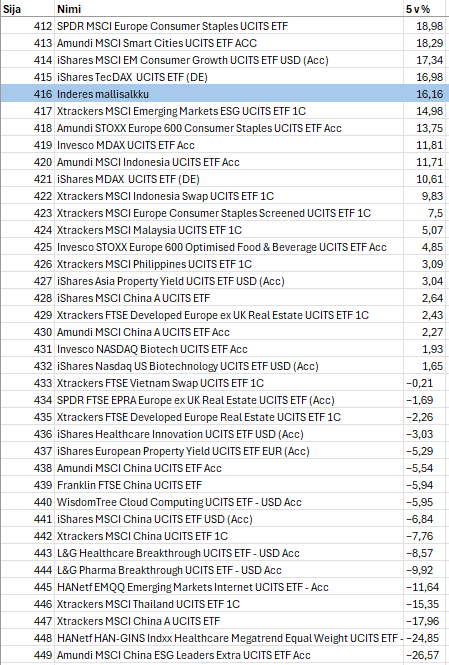Select the value cell 17,34
The height and width of the screenshot is (665, 449).
pyautogui.click(x=424, y=60)
